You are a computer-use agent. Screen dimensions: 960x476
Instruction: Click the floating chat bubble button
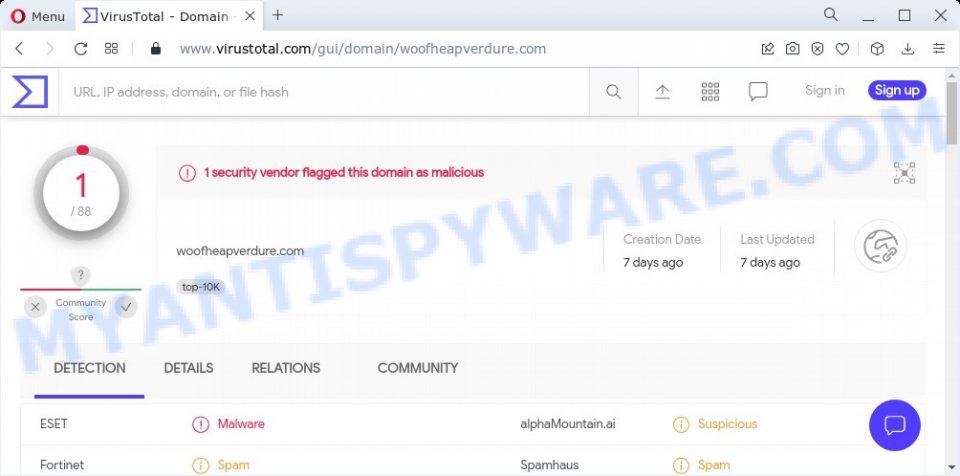(x=894, y=425)
